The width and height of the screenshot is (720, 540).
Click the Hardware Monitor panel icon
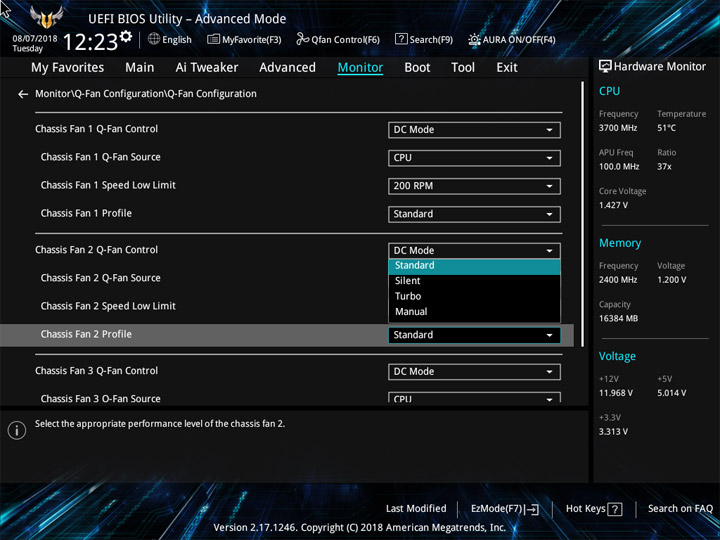click(605, 67)
